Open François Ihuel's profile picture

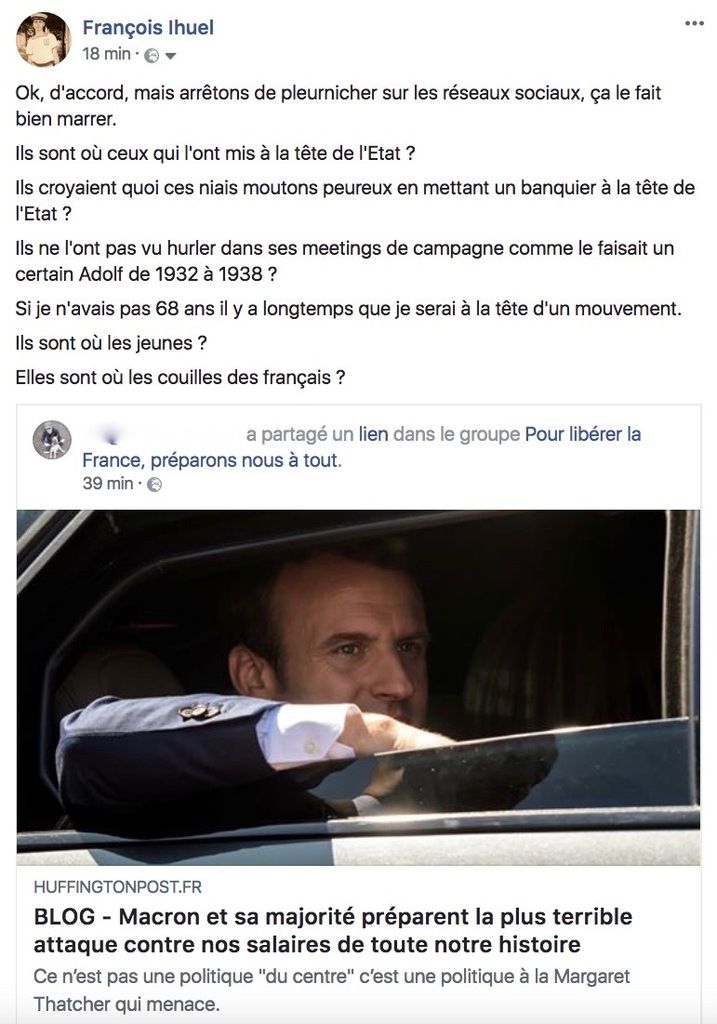pyautogui.click(x=43, y=39)
